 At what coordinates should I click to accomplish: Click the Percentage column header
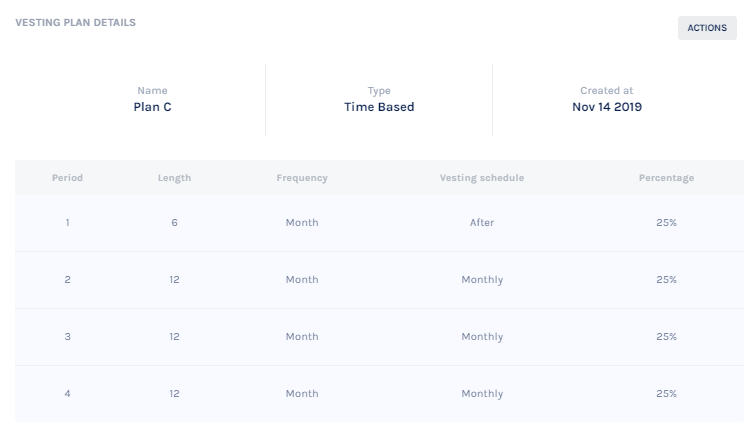666,178
